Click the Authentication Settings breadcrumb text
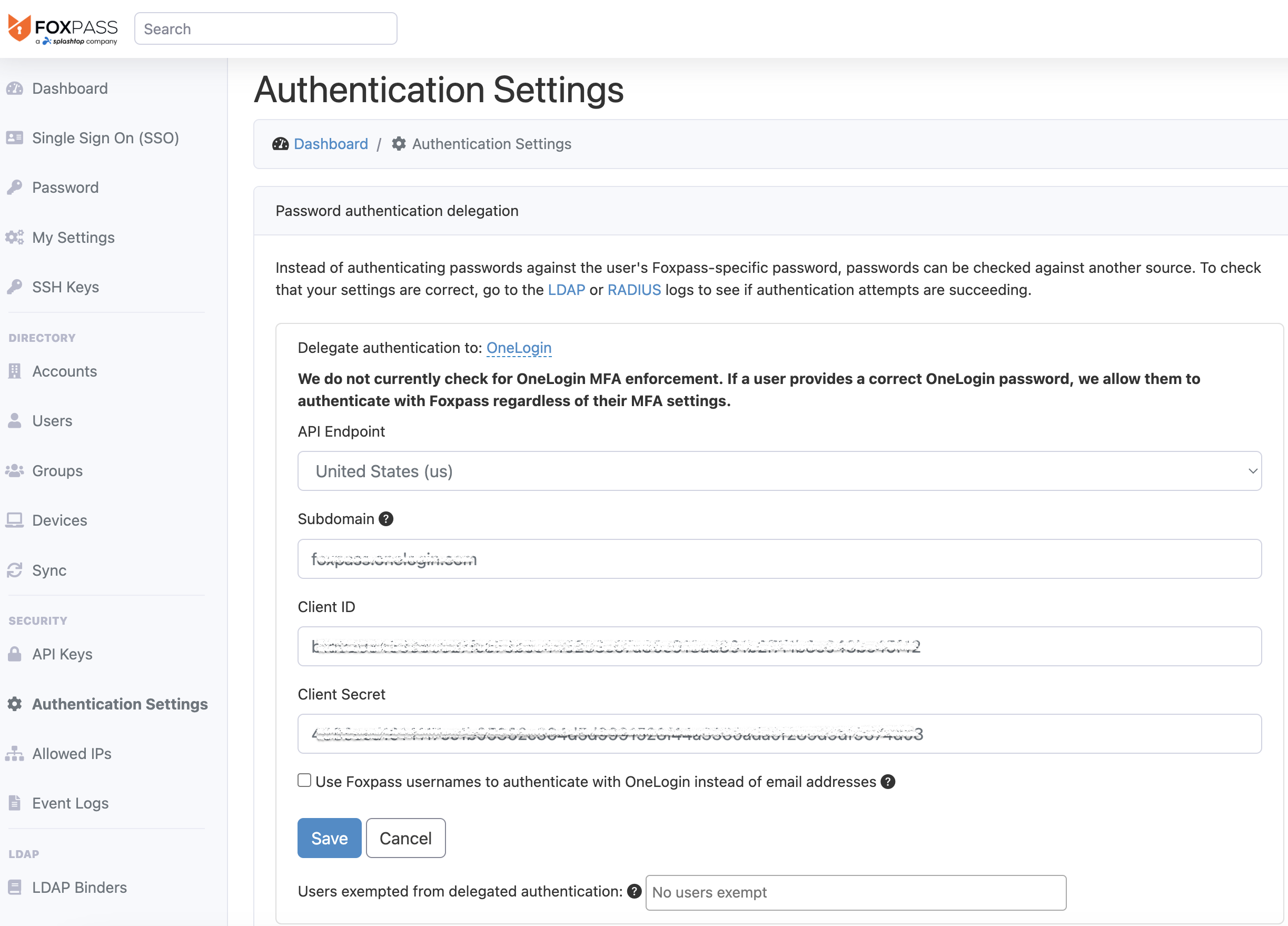1288x926 pixels. click(492, 144)
